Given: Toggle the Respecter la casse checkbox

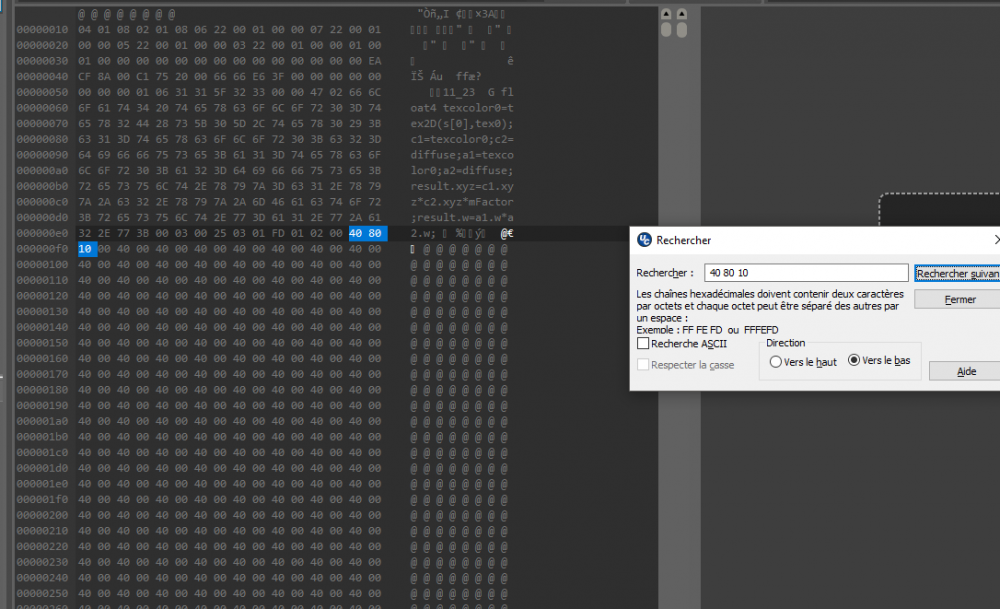Looking at the screenshot, I should click(x=643, y=365).
